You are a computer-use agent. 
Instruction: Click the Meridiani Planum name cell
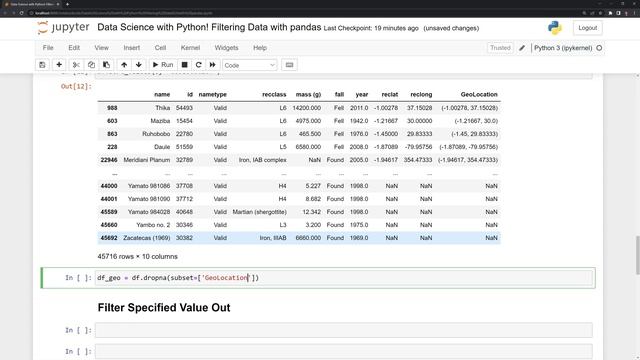click(147, 160)
